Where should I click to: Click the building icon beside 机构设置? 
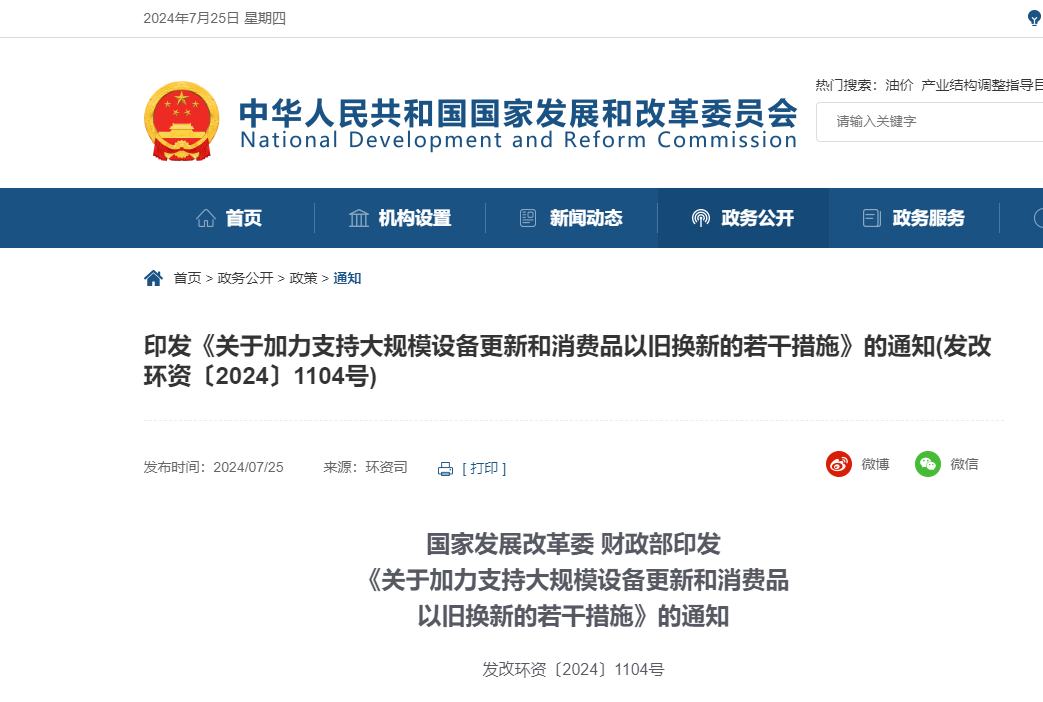pos(359,218)
